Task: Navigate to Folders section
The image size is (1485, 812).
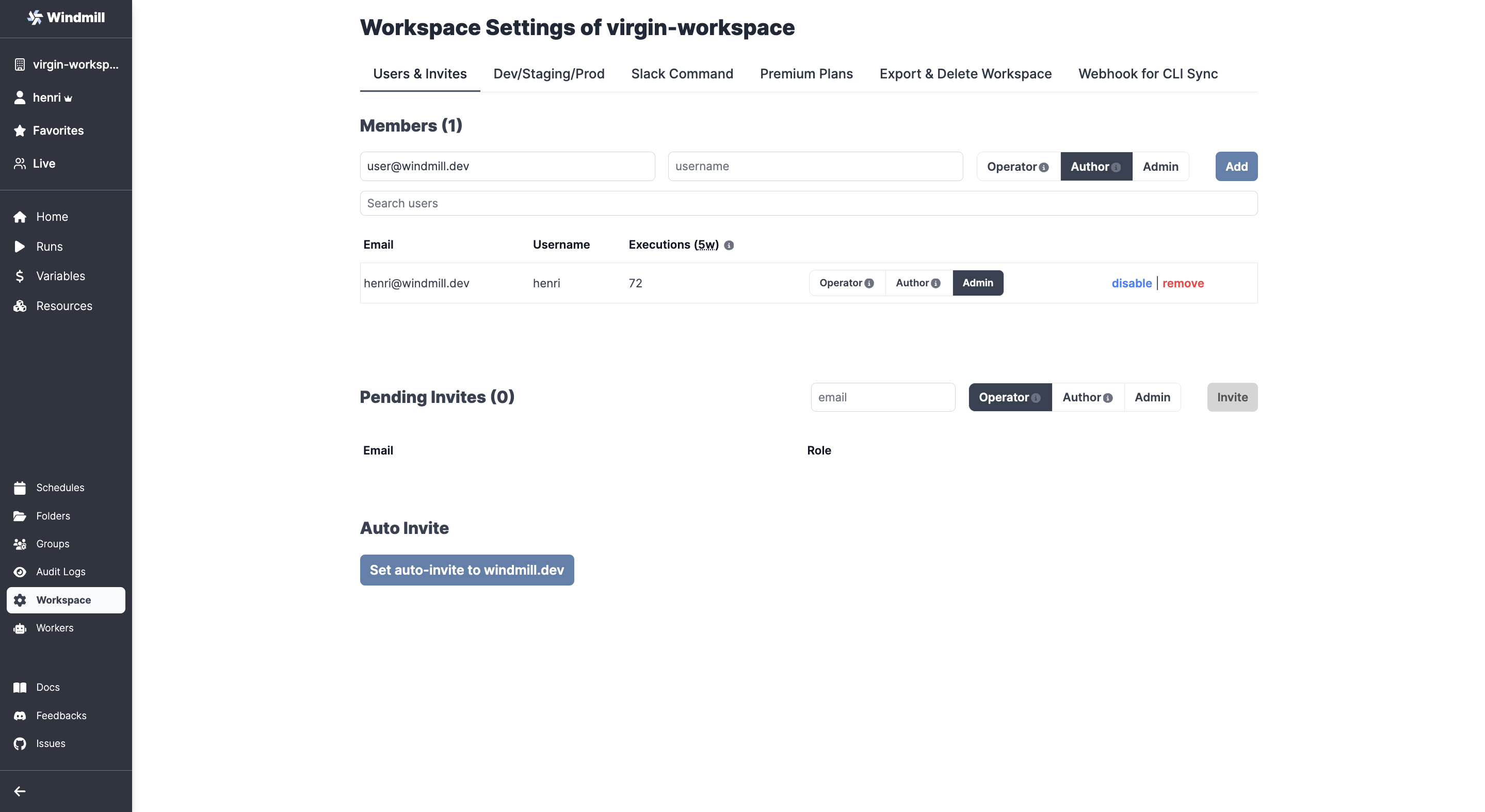Action: [x=53, y=516]
